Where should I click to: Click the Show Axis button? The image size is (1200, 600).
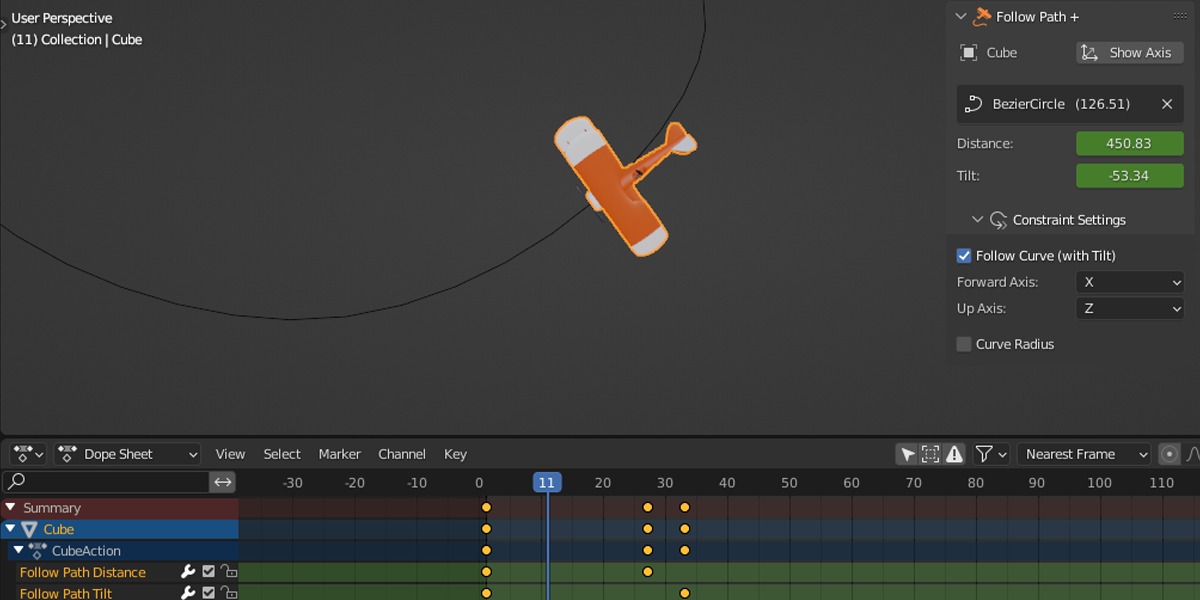pos(1129,53)
